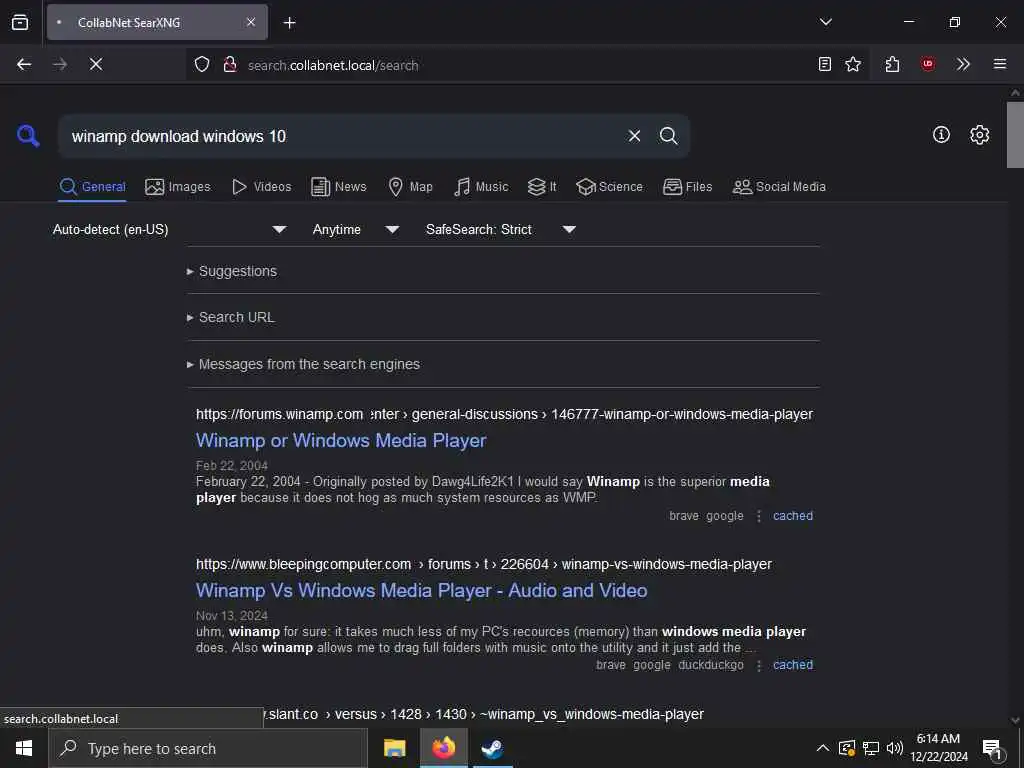The height and width of the screenshot is (768, 1024).
Task: Open options dots for forums.winamp.com result
Action: (758, 517)
